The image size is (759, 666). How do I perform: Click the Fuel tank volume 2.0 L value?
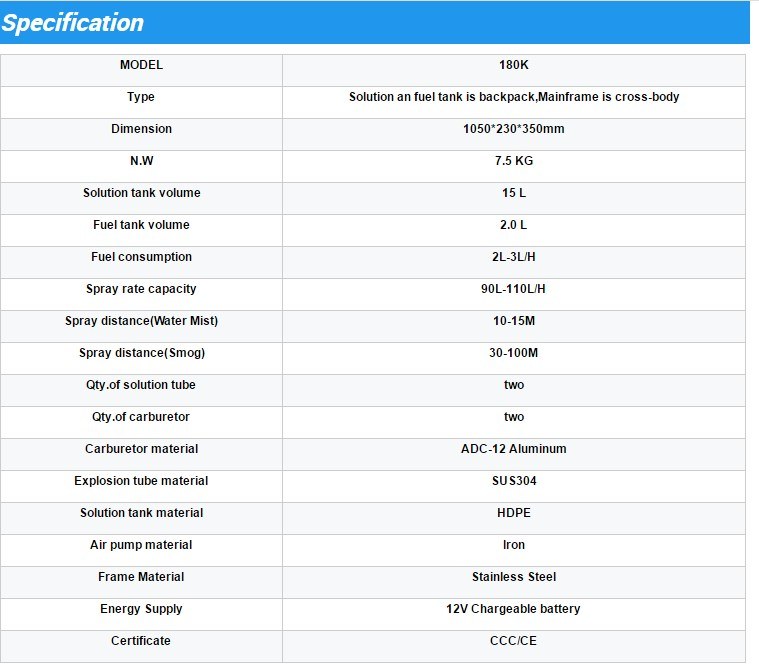pyautogui.click(x=514, y=225)
